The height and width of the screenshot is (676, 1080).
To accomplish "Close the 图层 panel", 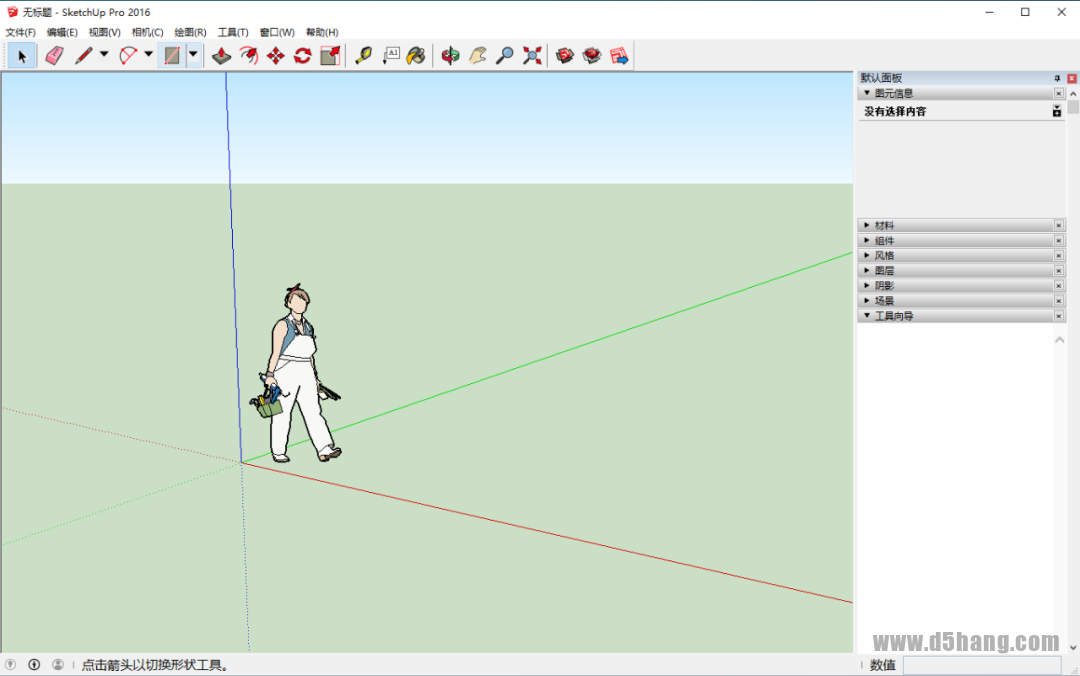I will 1059,271.
